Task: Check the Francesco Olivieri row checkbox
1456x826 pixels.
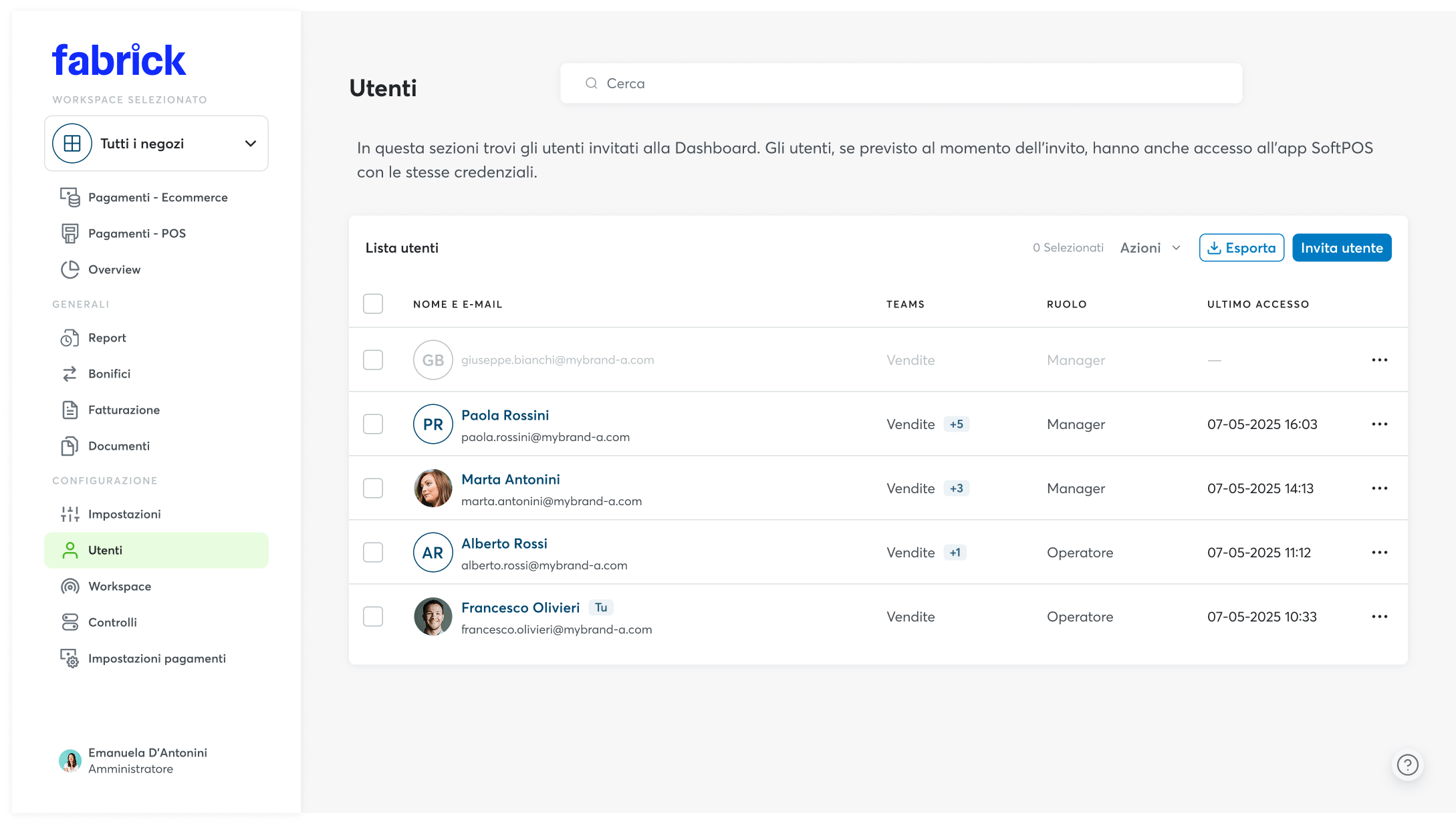Action: click(373, 617)
